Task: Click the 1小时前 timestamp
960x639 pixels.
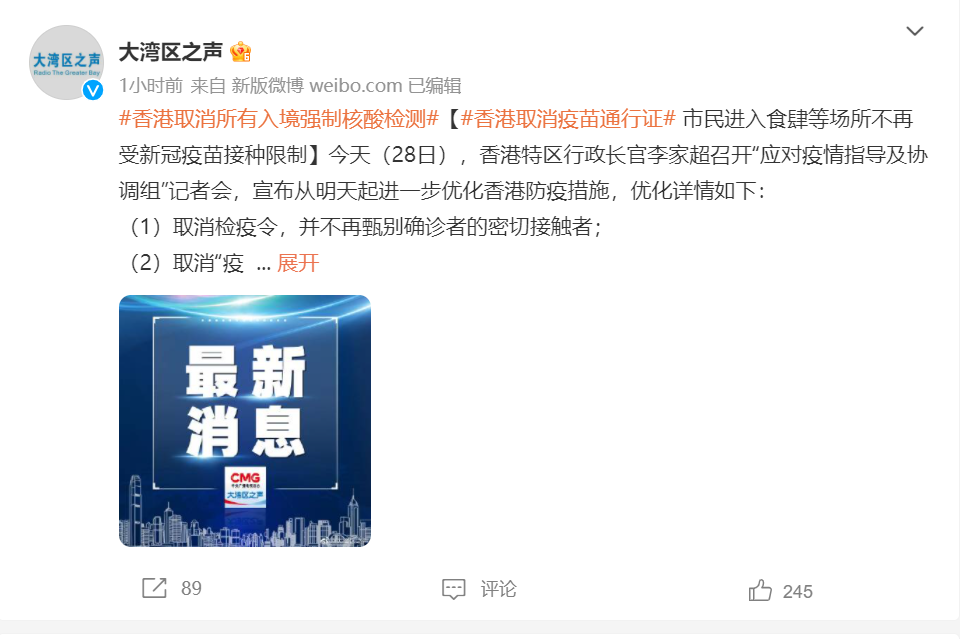Action: [x=151, y=86]
